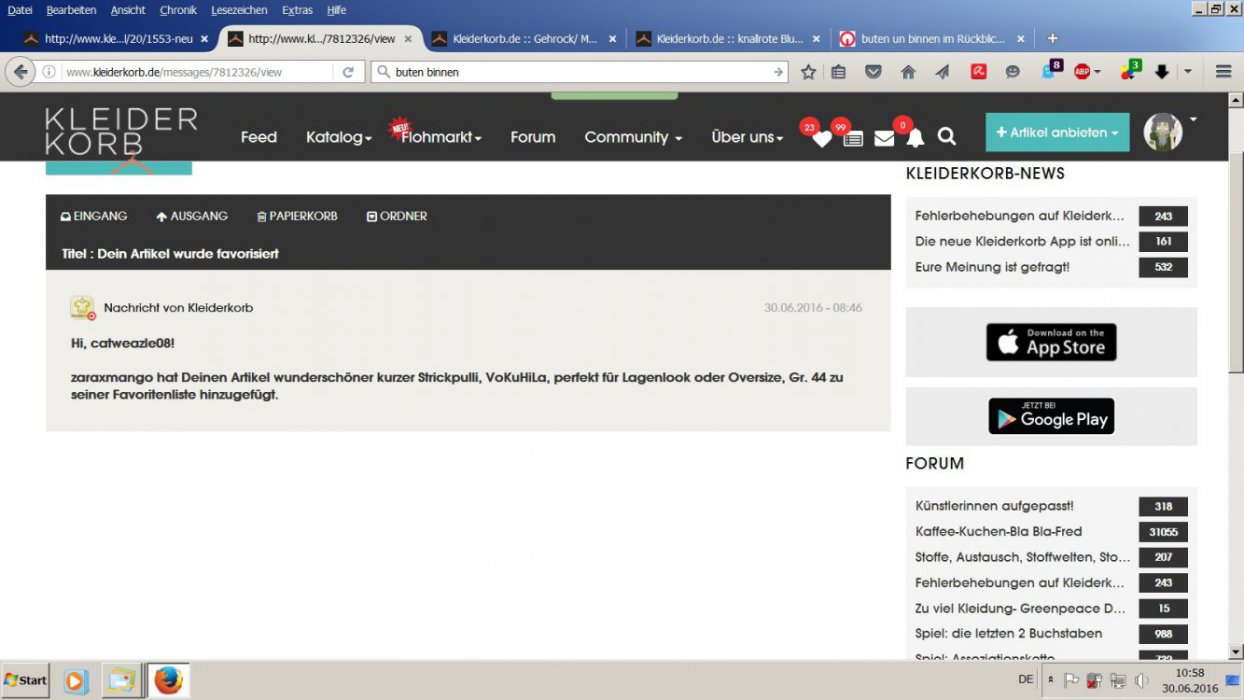Click the App Store download badge
This screenshot has width=1244, height=700.
(1051, 342)
